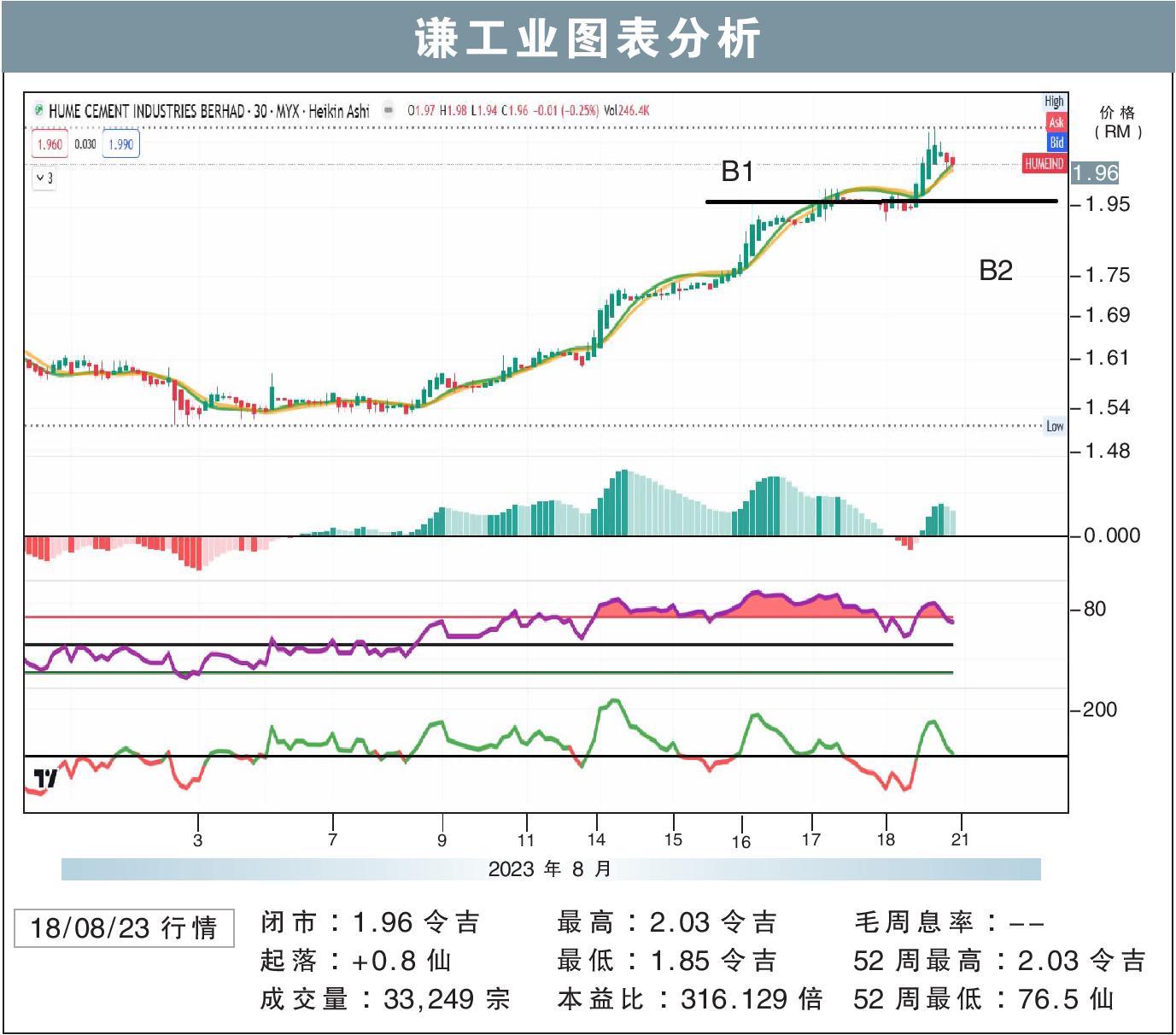
Task: Click the 18/08/23 行情 box
Action: (124, 928)
